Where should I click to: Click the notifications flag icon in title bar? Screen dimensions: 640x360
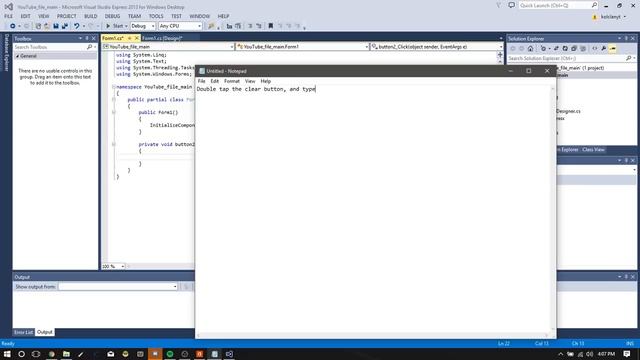tap(498, 5)
